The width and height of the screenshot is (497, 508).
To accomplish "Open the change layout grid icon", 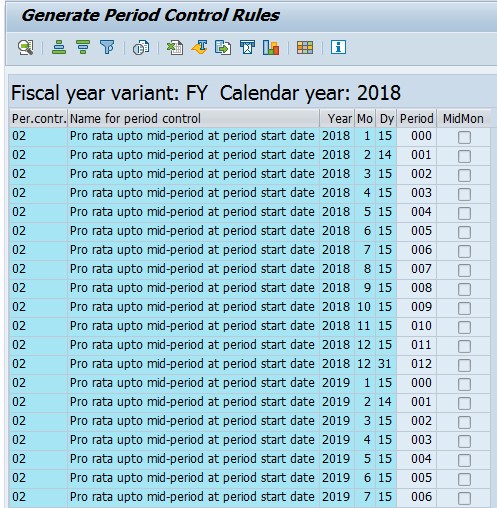I will coord(305,48).
